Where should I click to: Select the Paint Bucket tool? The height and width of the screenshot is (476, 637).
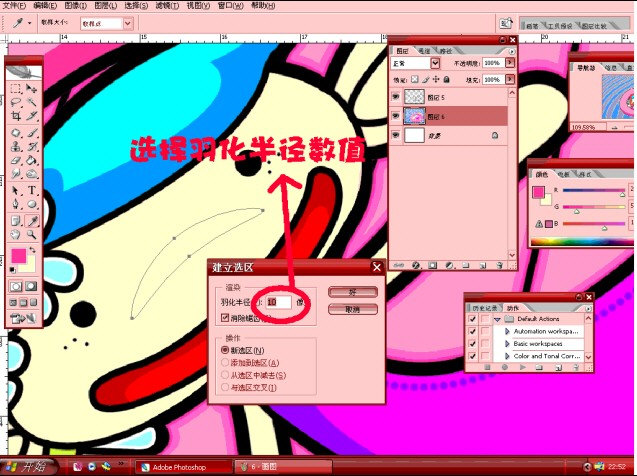click(x=32, y=160)
